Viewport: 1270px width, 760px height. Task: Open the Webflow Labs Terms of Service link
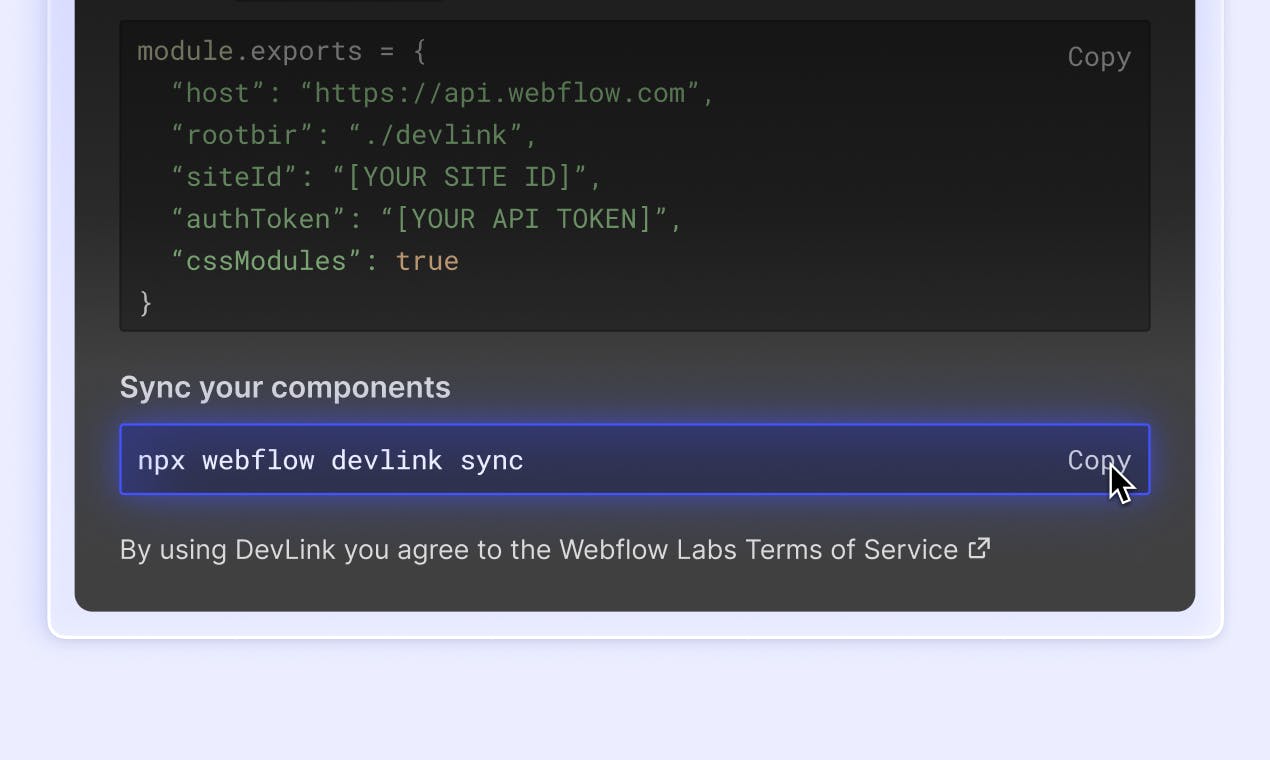(x=758, y=549)
